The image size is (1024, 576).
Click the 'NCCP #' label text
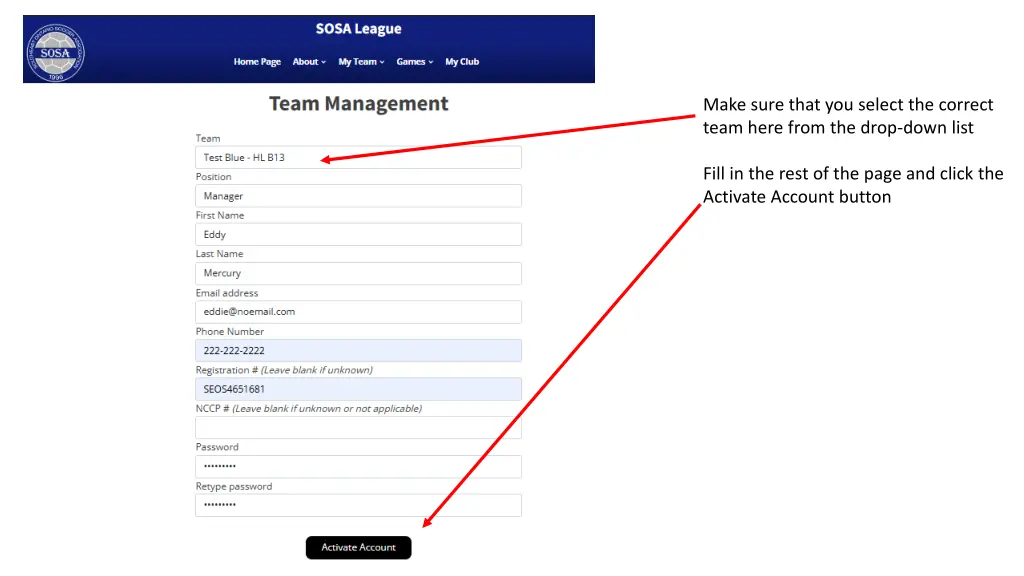tap(212, 408)
